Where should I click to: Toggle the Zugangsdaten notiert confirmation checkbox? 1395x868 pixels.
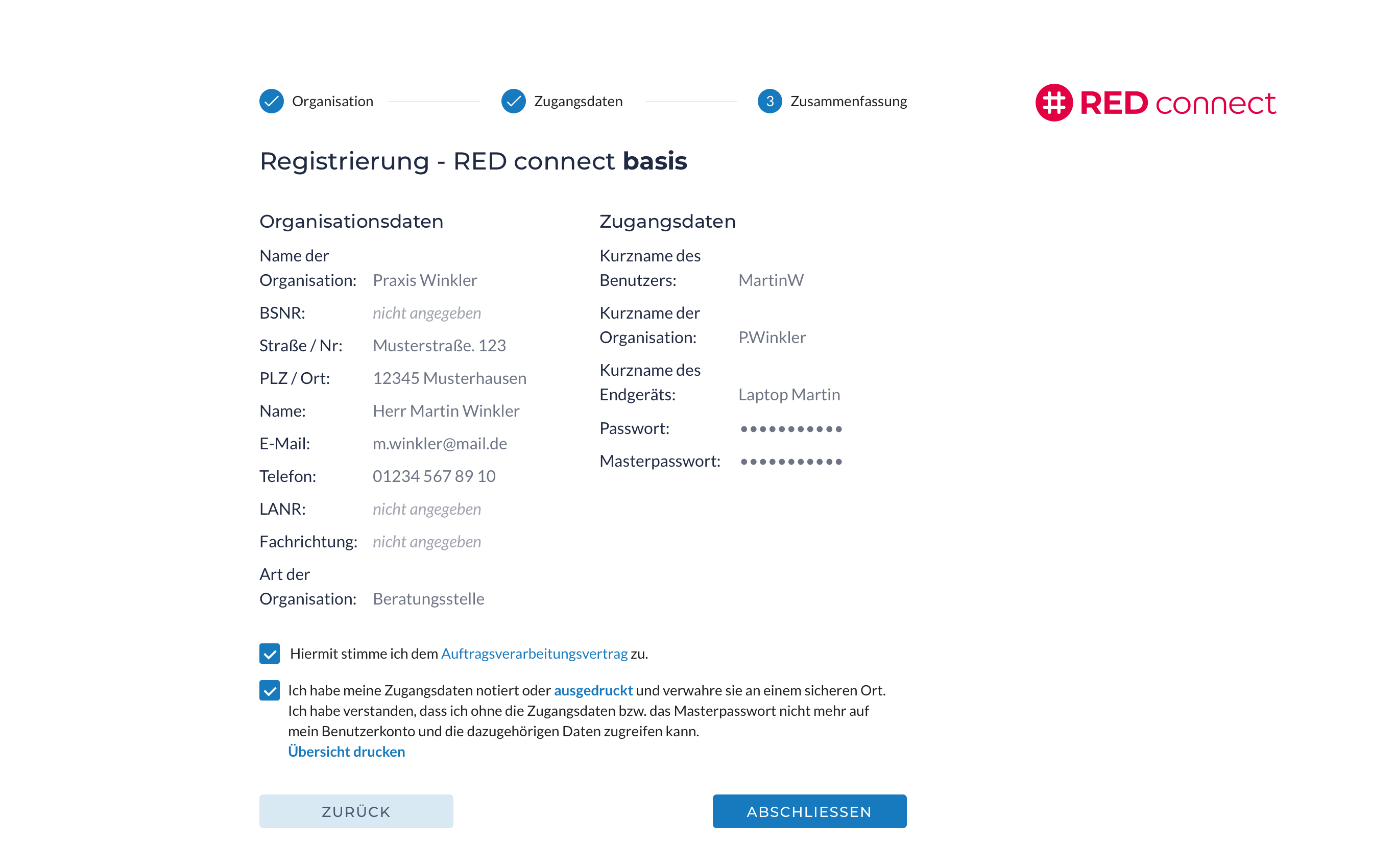click(x=270, y=690)
